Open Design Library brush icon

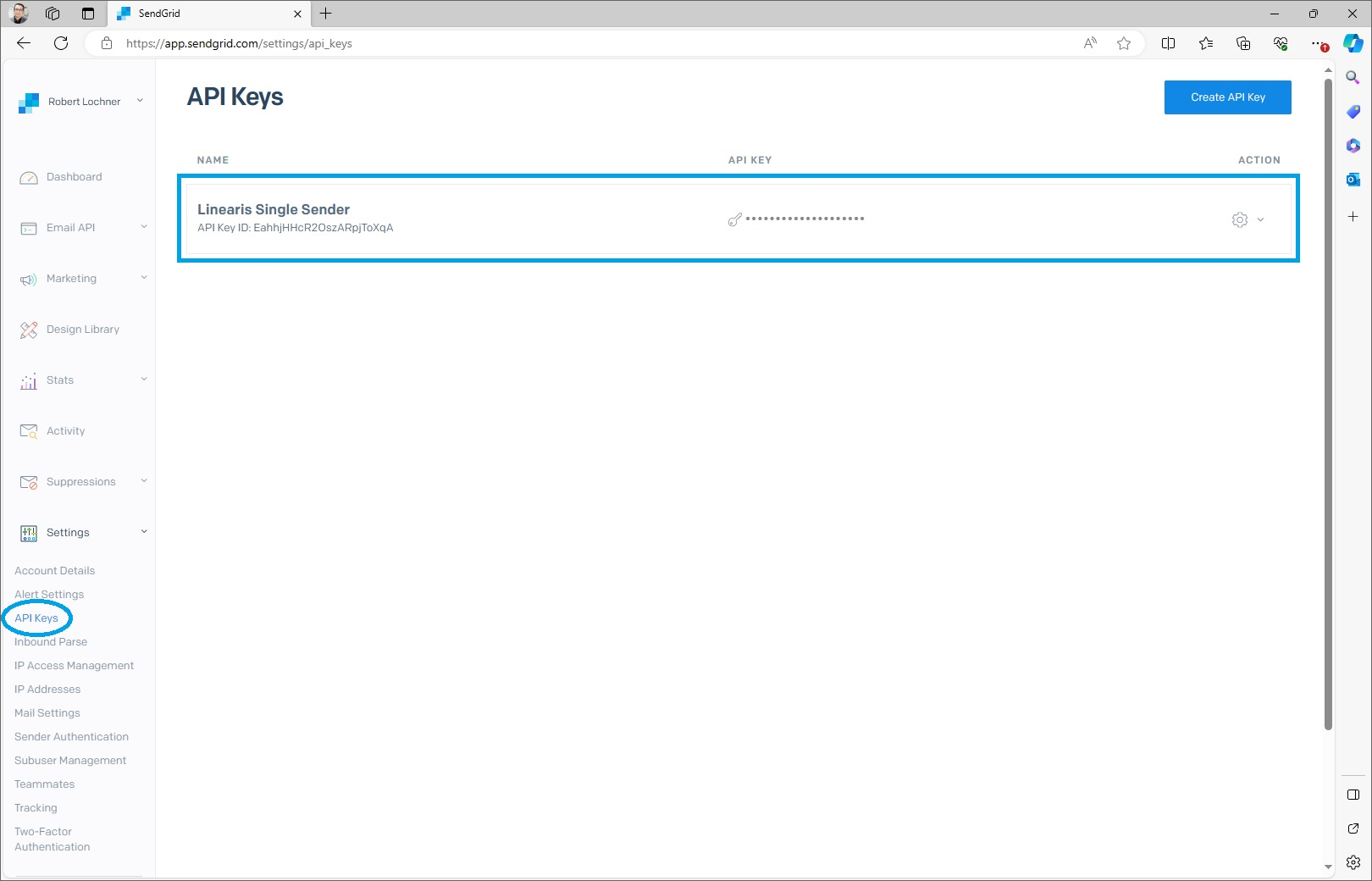pos(29,330)
